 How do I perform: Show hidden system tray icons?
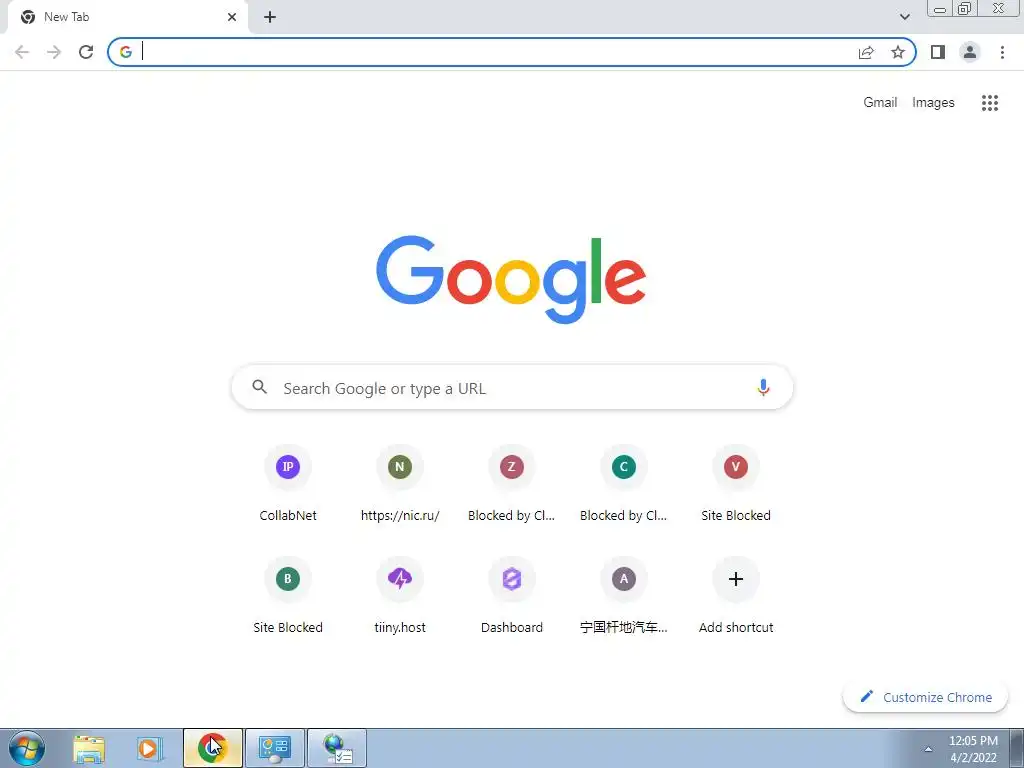click(x=928, y=749)
